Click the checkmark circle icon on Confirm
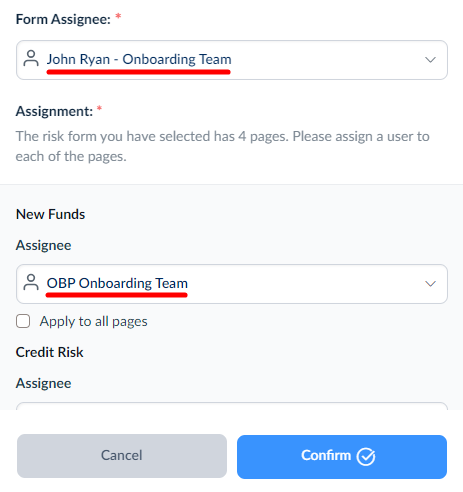This screenshot has height=492, width=463. [x=366, y=456]
